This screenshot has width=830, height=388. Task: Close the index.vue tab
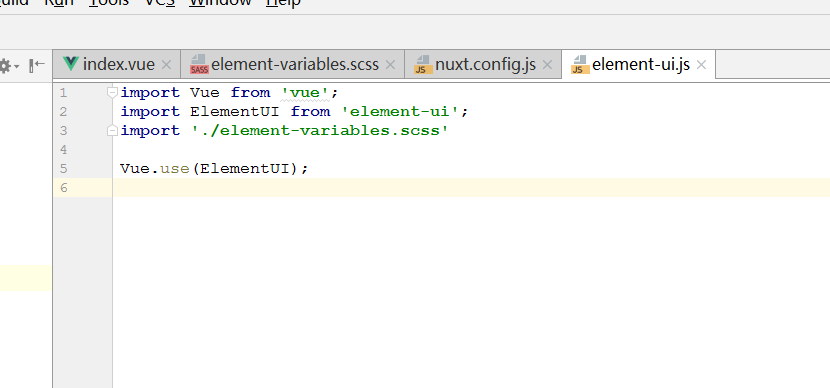(166, 65)
